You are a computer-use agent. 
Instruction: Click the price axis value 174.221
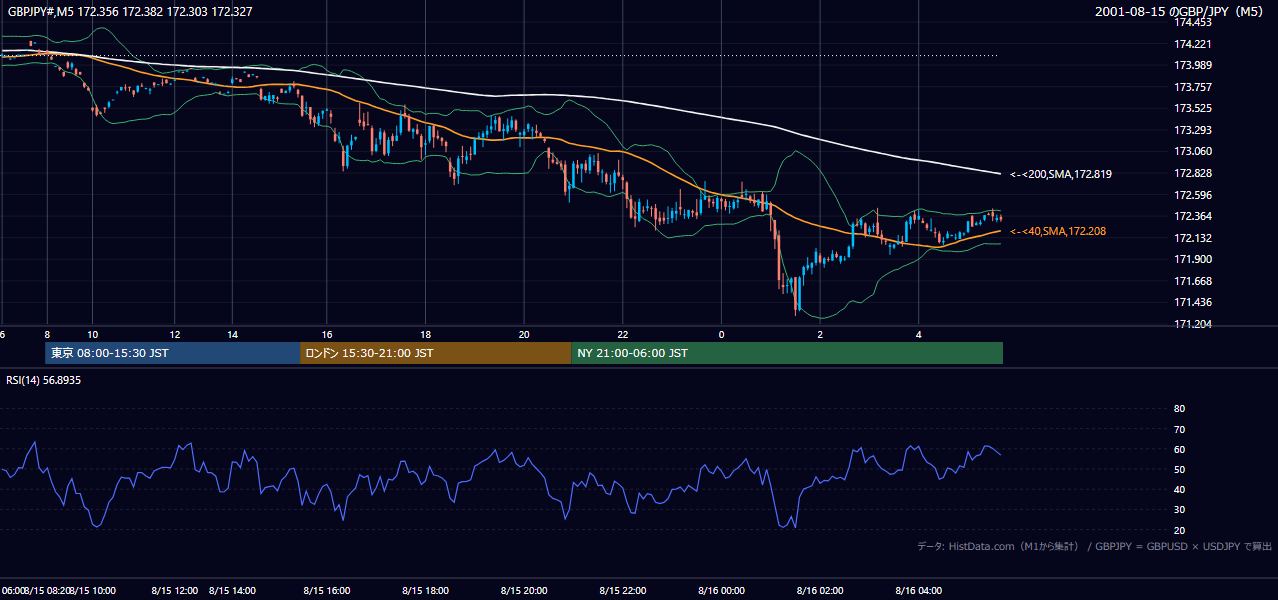point(1193,44)
